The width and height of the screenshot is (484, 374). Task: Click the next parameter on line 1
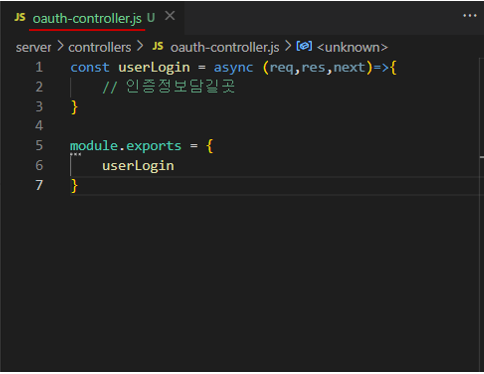click(x=349, y=68)
